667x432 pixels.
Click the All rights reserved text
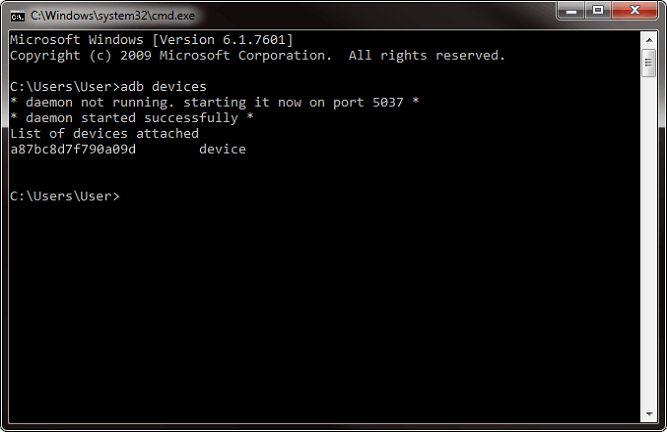click(427, 56)
